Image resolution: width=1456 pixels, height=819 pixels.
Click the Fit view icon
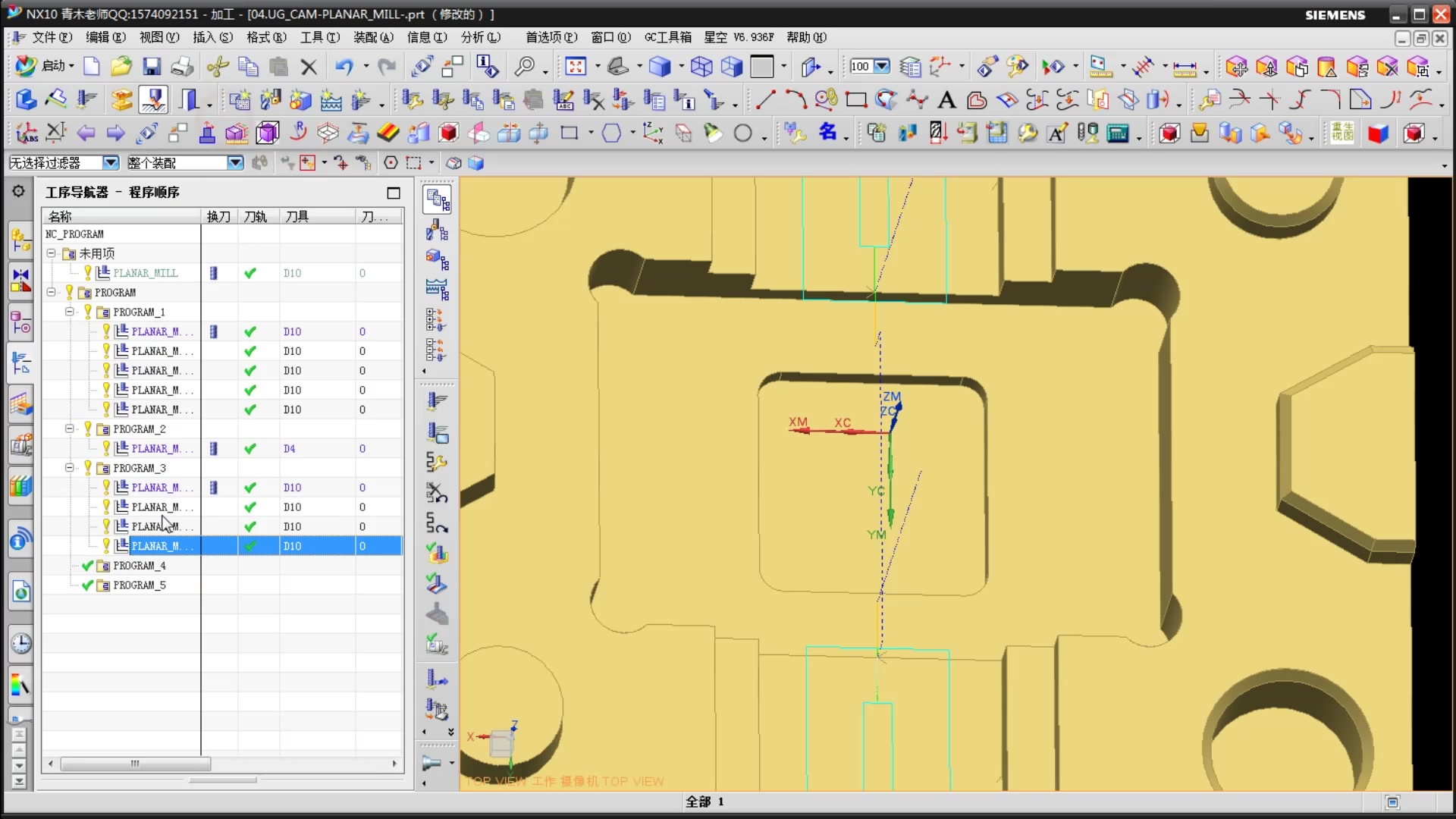click(576, 67)
